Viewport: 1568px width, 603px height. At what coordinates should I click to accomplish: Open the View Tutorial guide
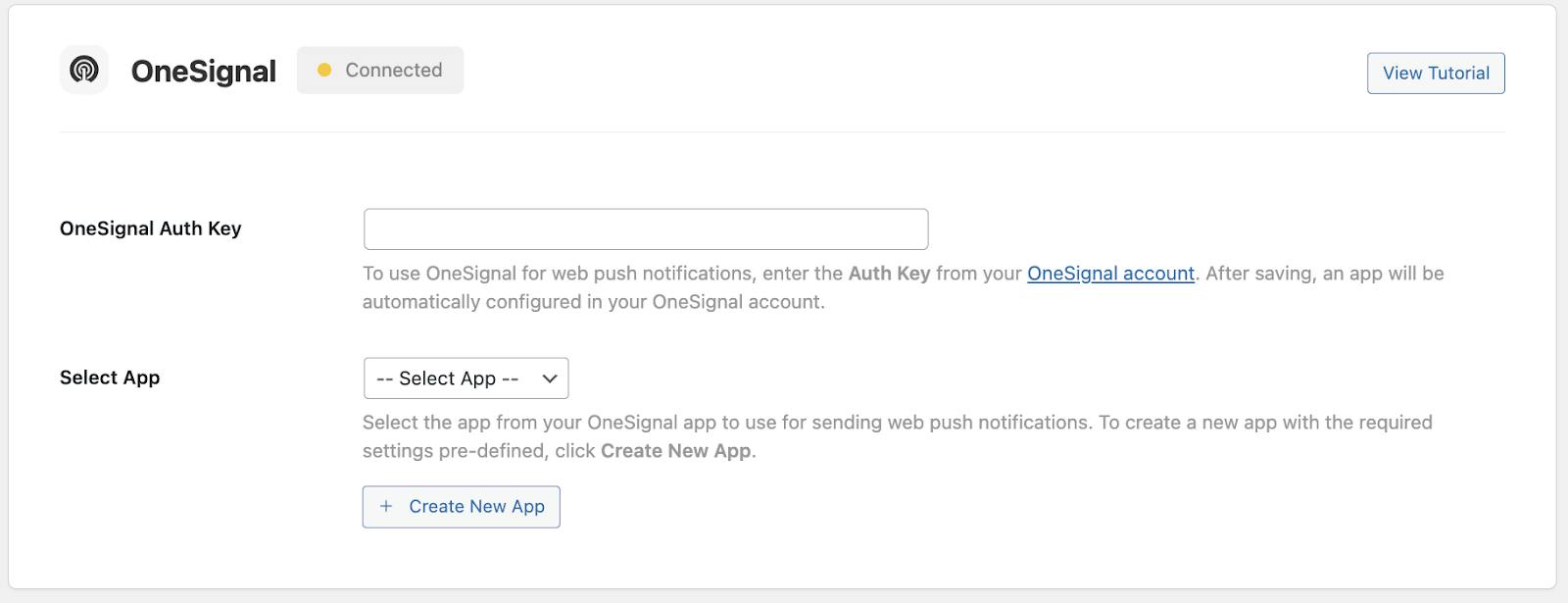coord(1436,74)
